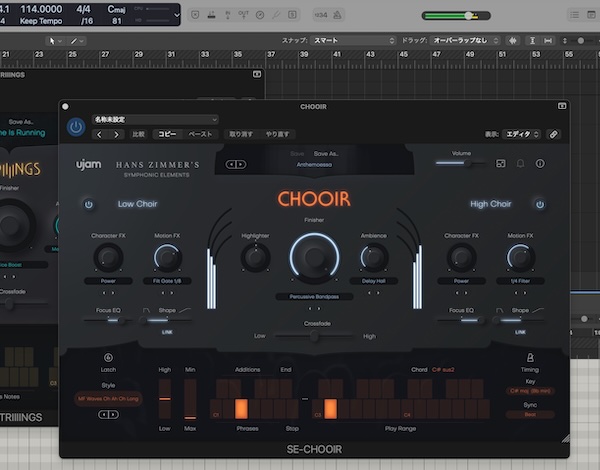
Task: Click the horizontal auto zoom icon
Action: click(548, 40)
